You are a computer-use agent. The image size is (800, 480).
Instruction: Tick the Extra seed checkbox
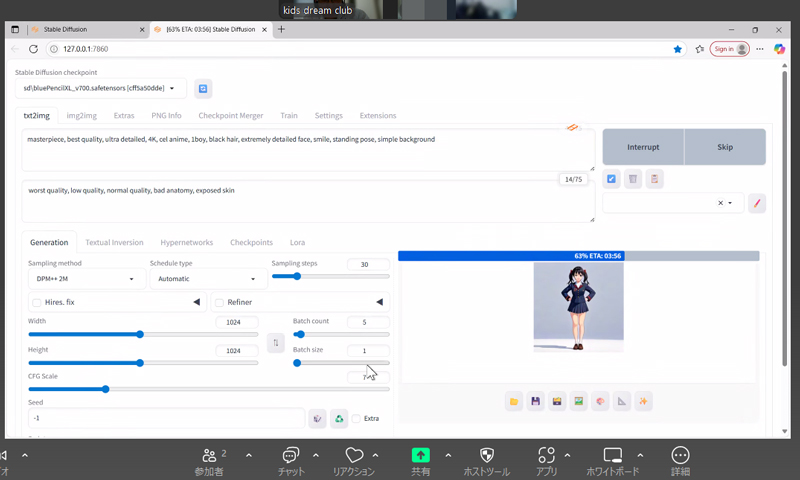click(x=356, y=419)
